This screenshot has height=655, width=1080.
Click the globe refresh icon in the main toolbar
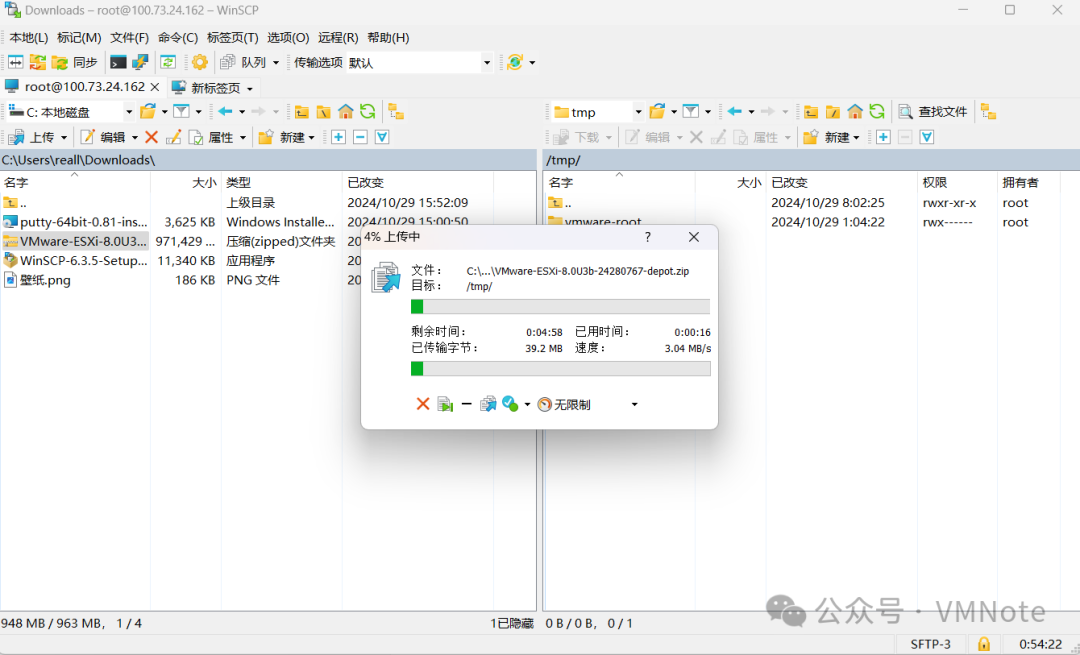click(515, 63)
